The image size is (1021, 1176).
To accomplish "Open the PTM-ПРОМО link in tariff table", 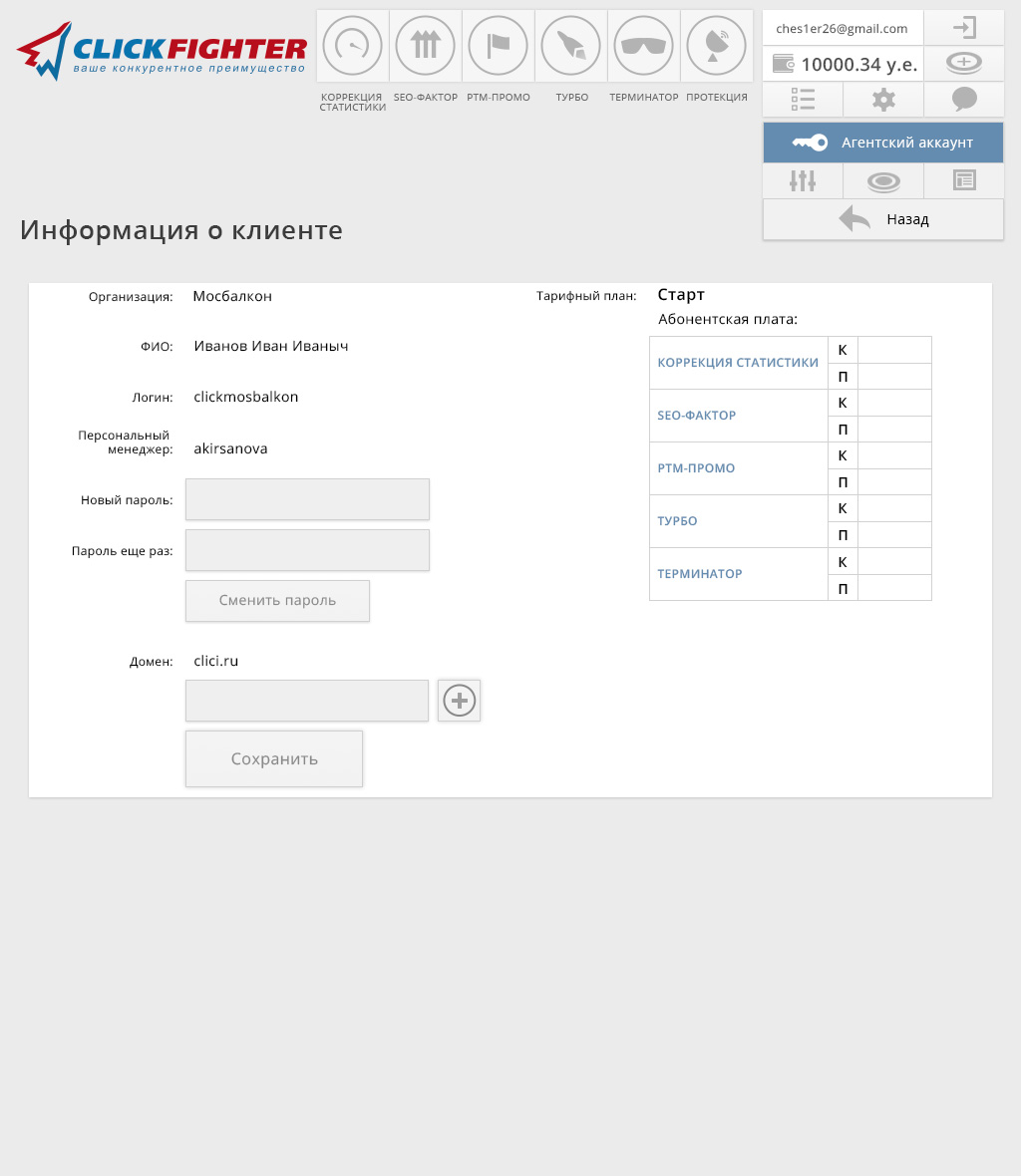I will [696, 468].
